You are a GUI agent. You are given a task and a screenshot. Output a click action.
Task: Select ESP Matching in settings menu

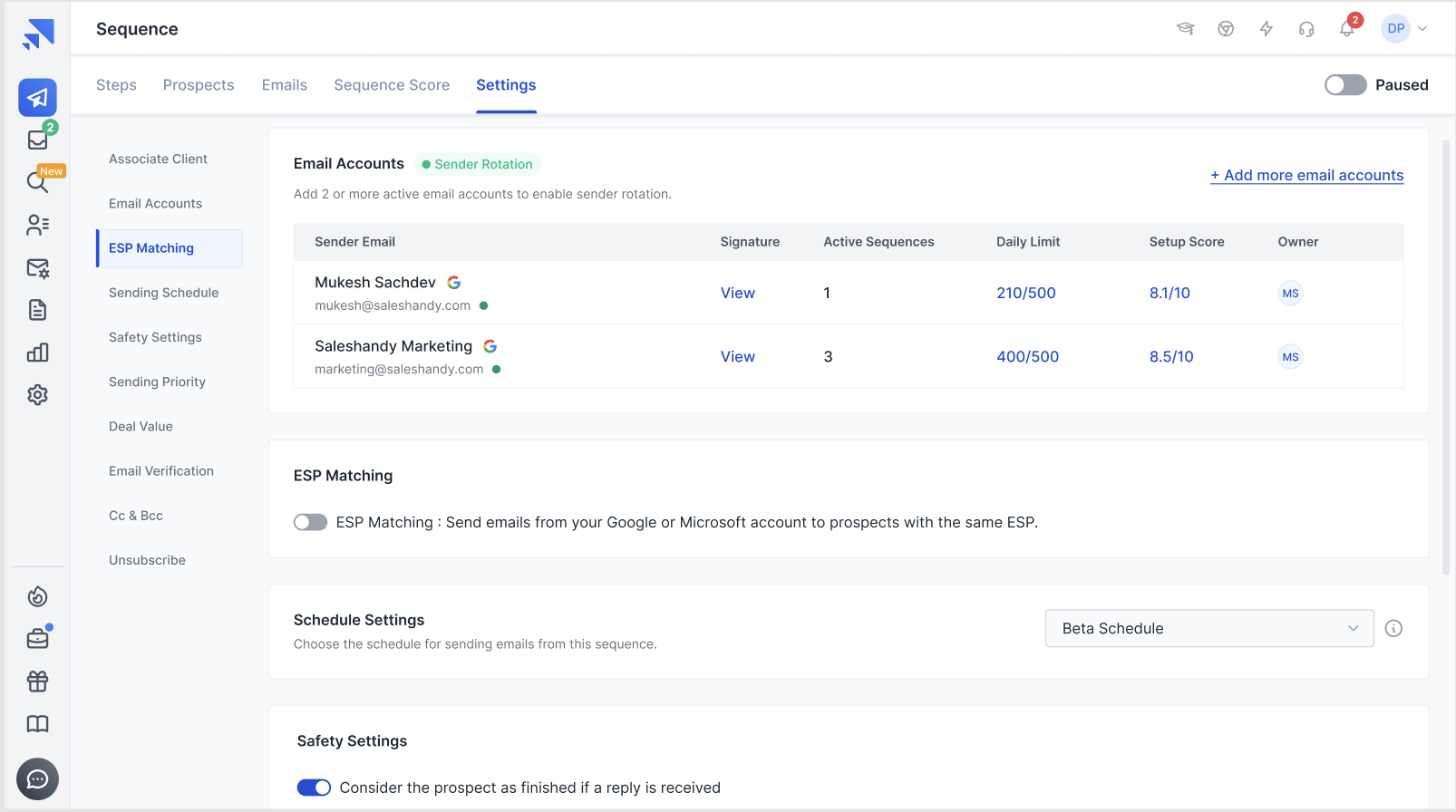click(x=169, y=248)
